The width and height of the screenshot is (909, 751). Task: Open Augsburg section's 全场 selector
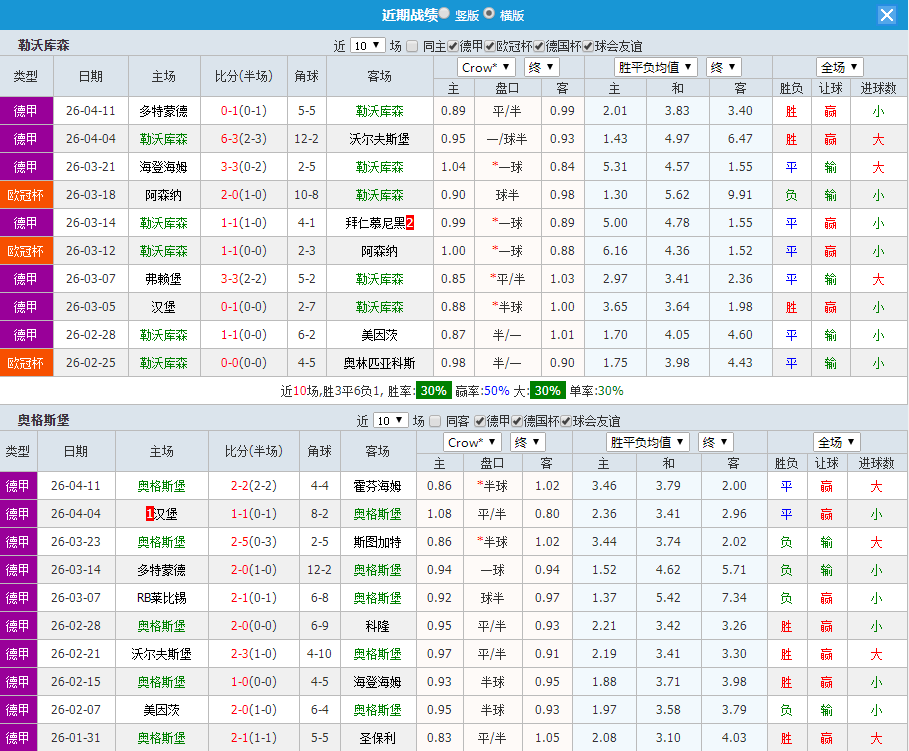pyautogui.click(x=838, y=441)
